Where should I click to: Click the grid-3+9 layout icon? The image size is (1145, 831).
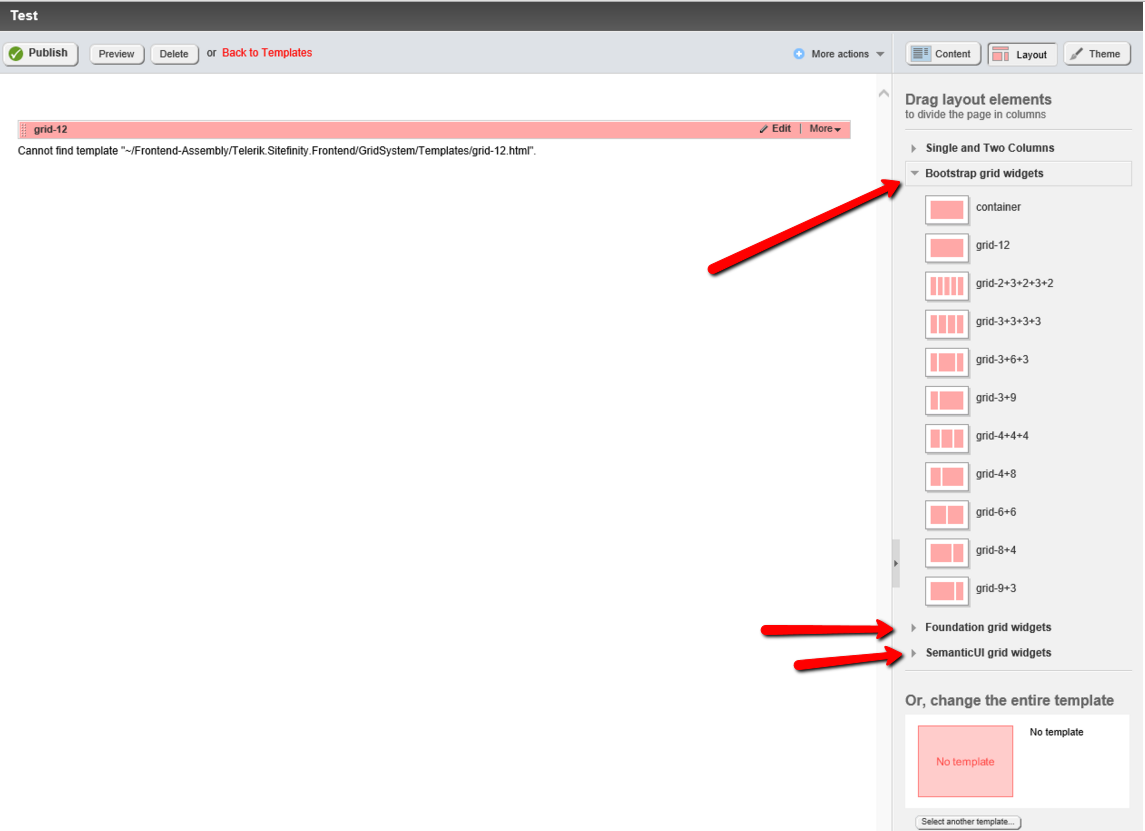[x=946, y=400]
